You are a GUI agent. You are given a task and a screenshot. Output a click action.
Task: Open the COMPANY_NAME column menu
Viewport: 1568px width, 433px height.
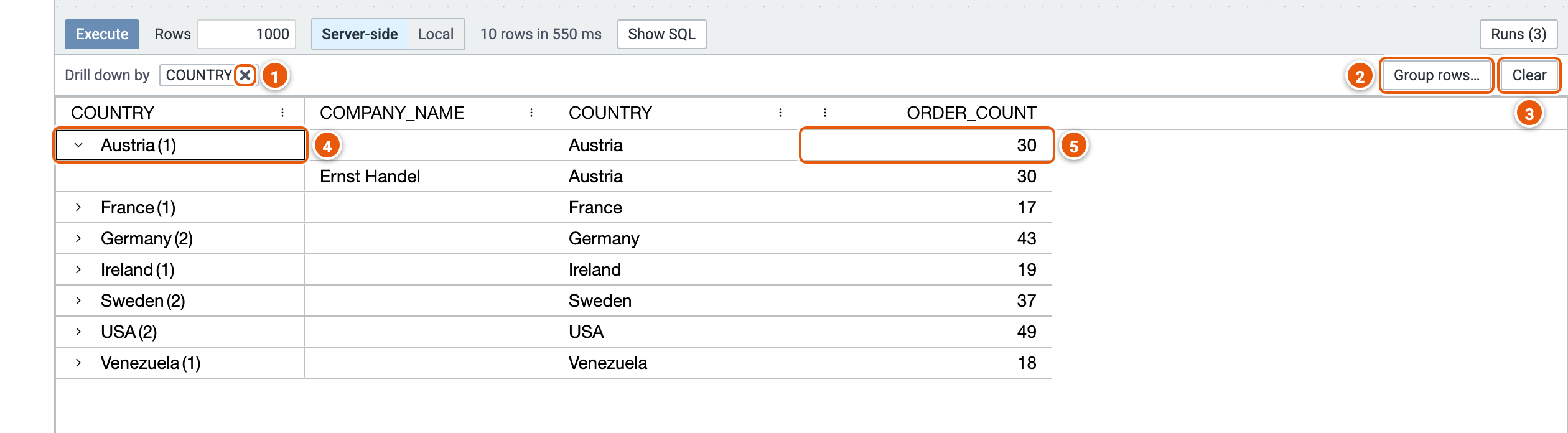coord(531,113)
